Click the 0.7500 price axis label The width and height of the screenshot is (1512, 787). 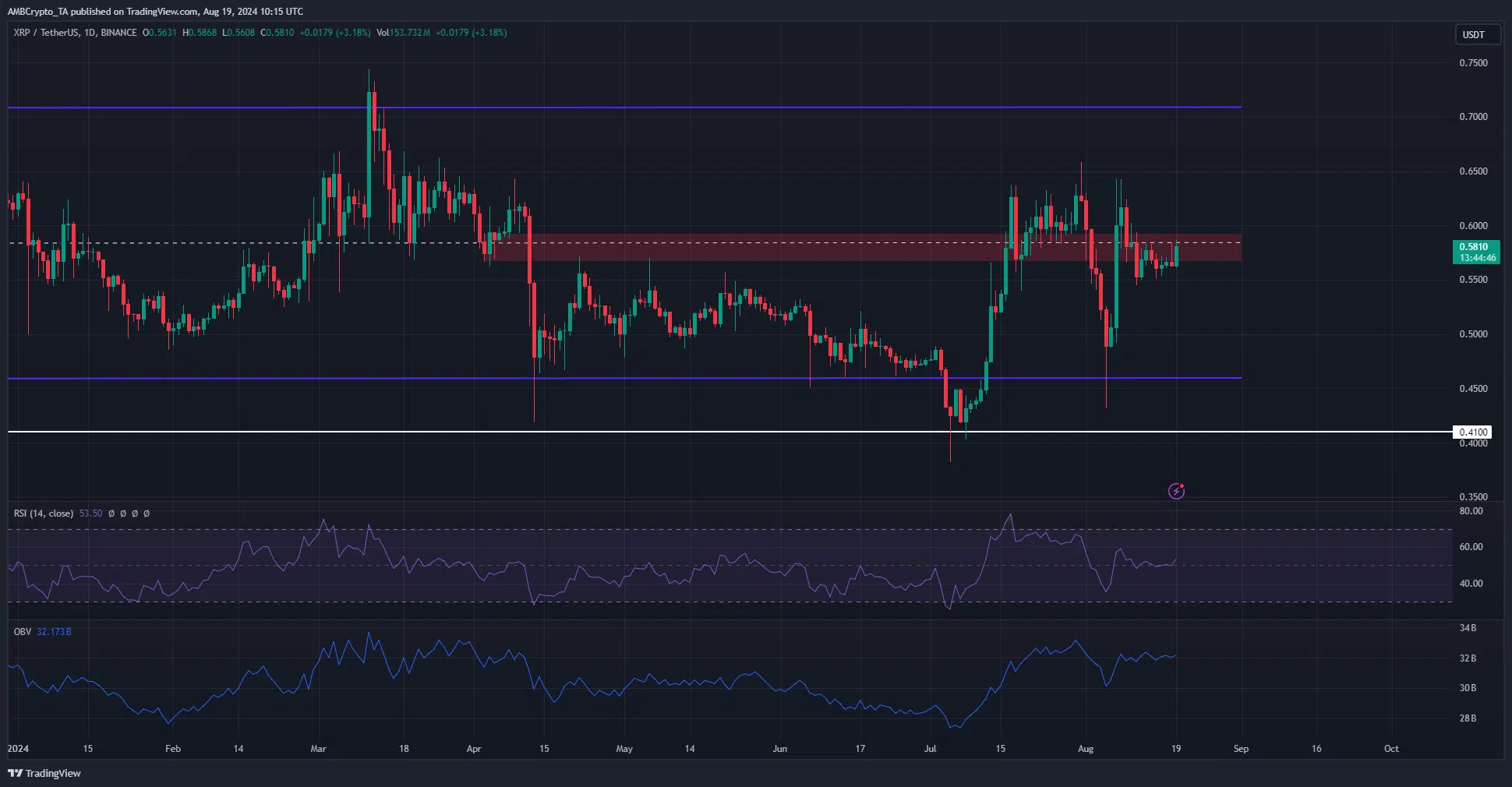coord(1473,63)
